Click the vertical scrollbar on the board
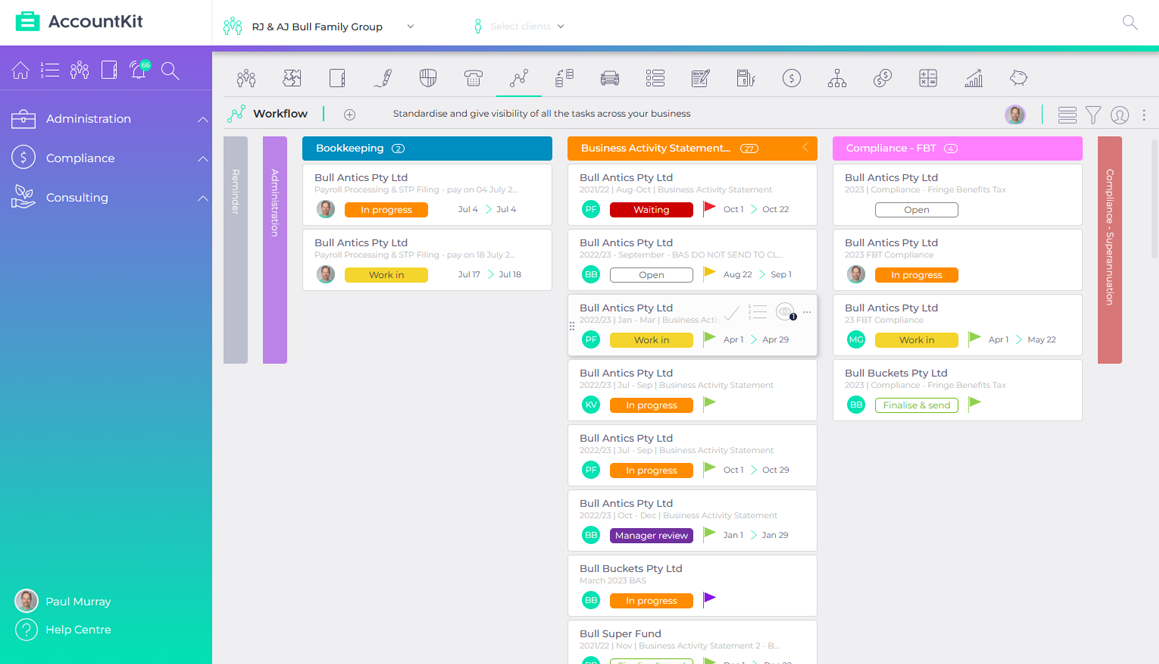Image resolution: width=1159 pixels, height=664 pixels. 1154,198
